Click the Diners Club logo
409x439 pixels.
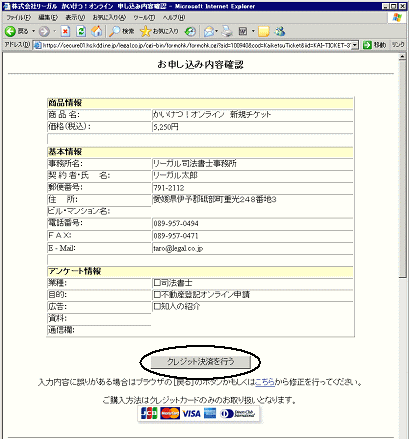tap(237, 414)
